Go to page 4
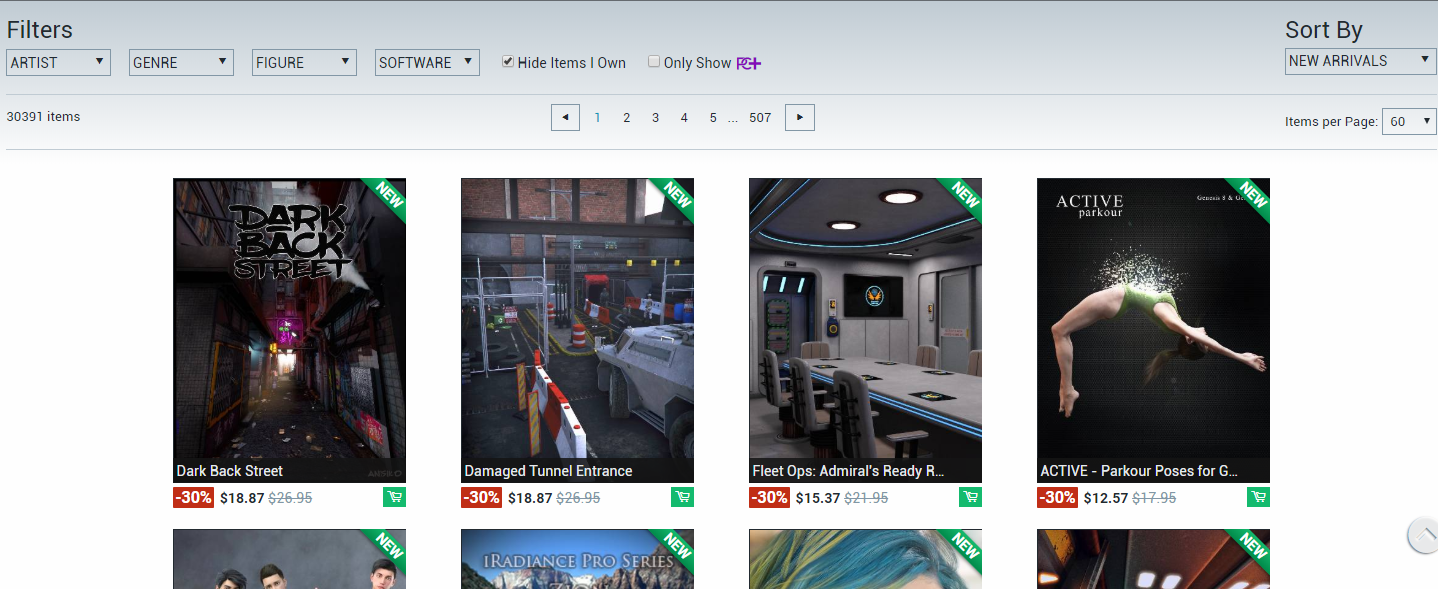Viewport: 1438px width, 589px height. [x=684, y=117]
